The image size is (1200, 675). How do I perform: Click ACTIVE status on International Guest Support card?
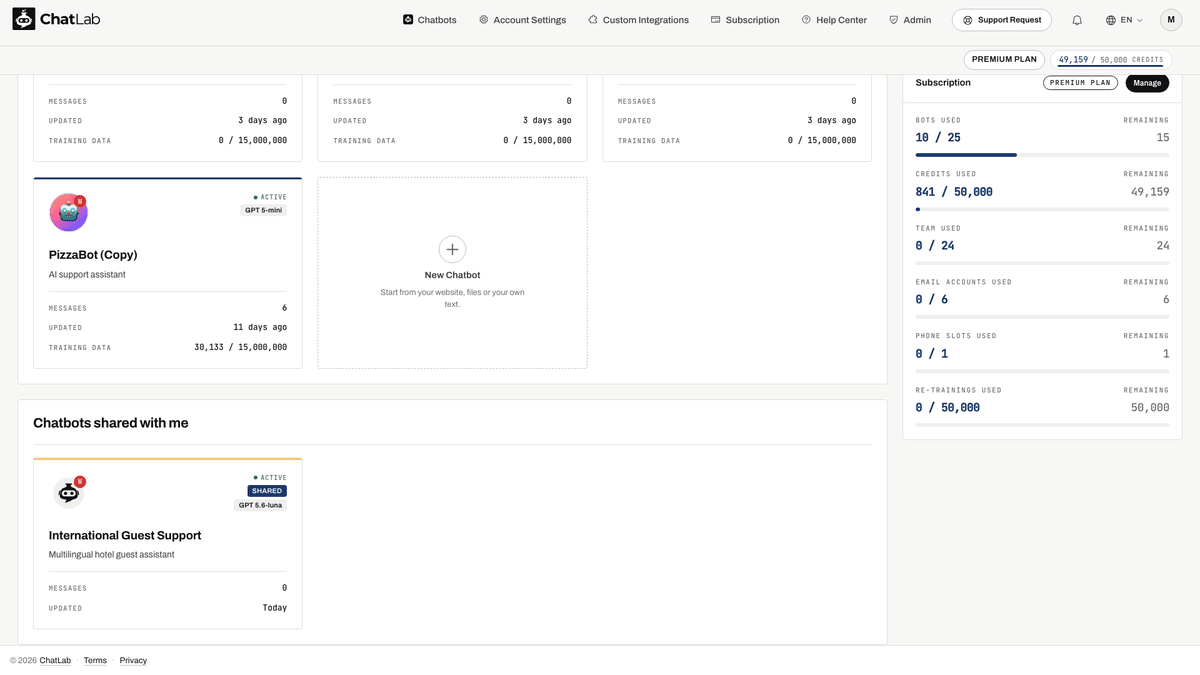coord(270,478)
